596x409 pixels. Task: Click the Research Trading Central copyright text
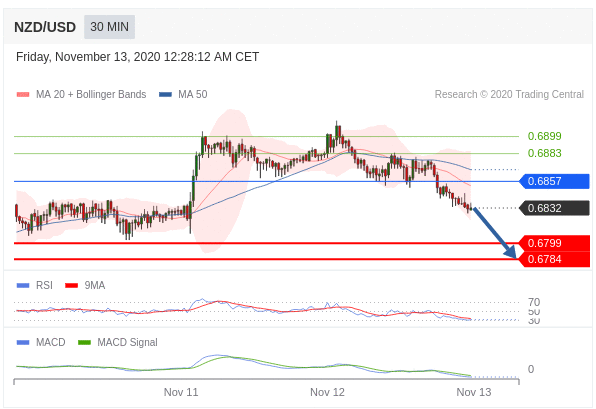[x=509, y=94]
